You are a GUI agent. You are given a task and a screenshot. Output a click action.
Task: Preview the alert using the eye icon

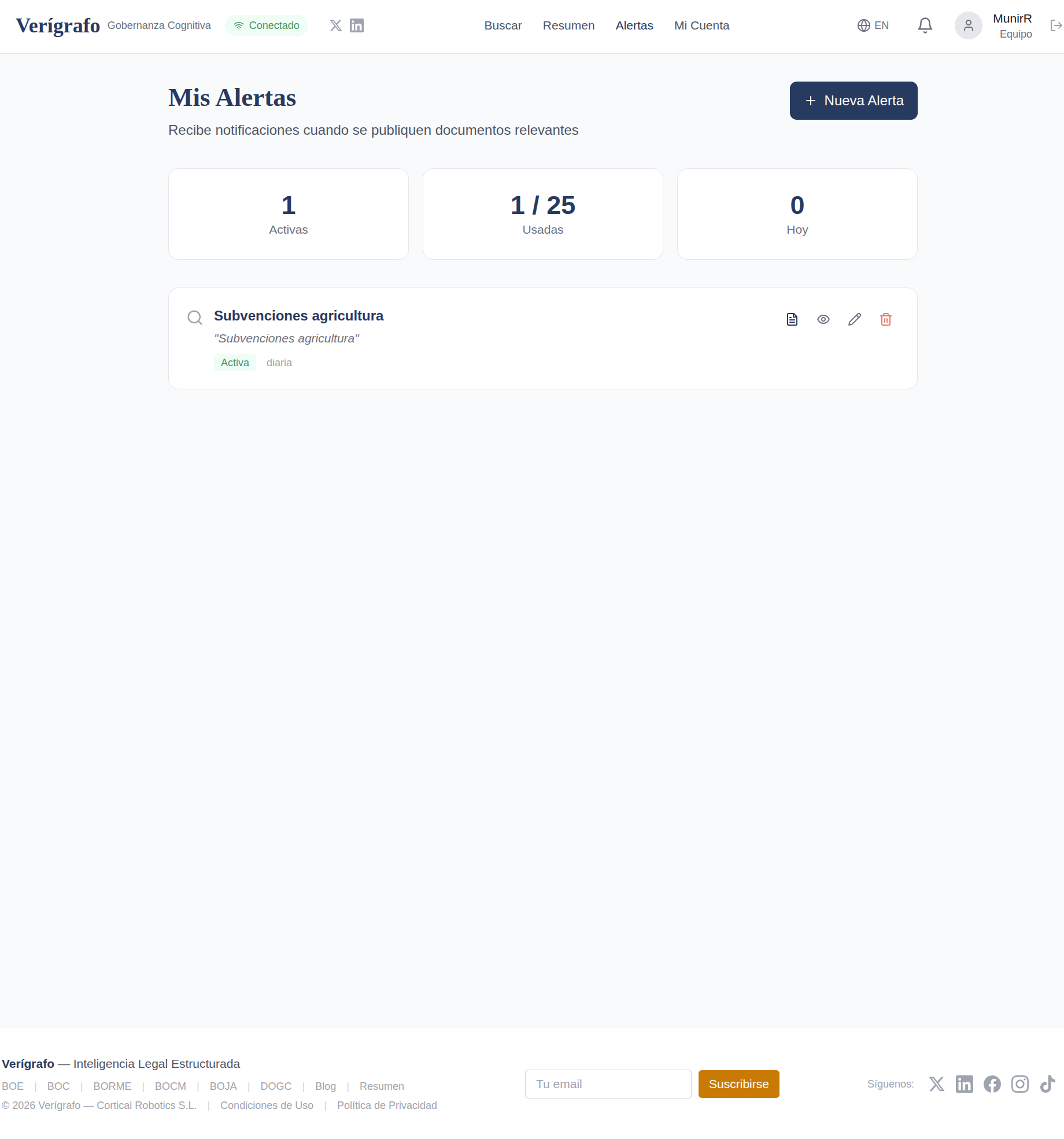tap(823, 319)
